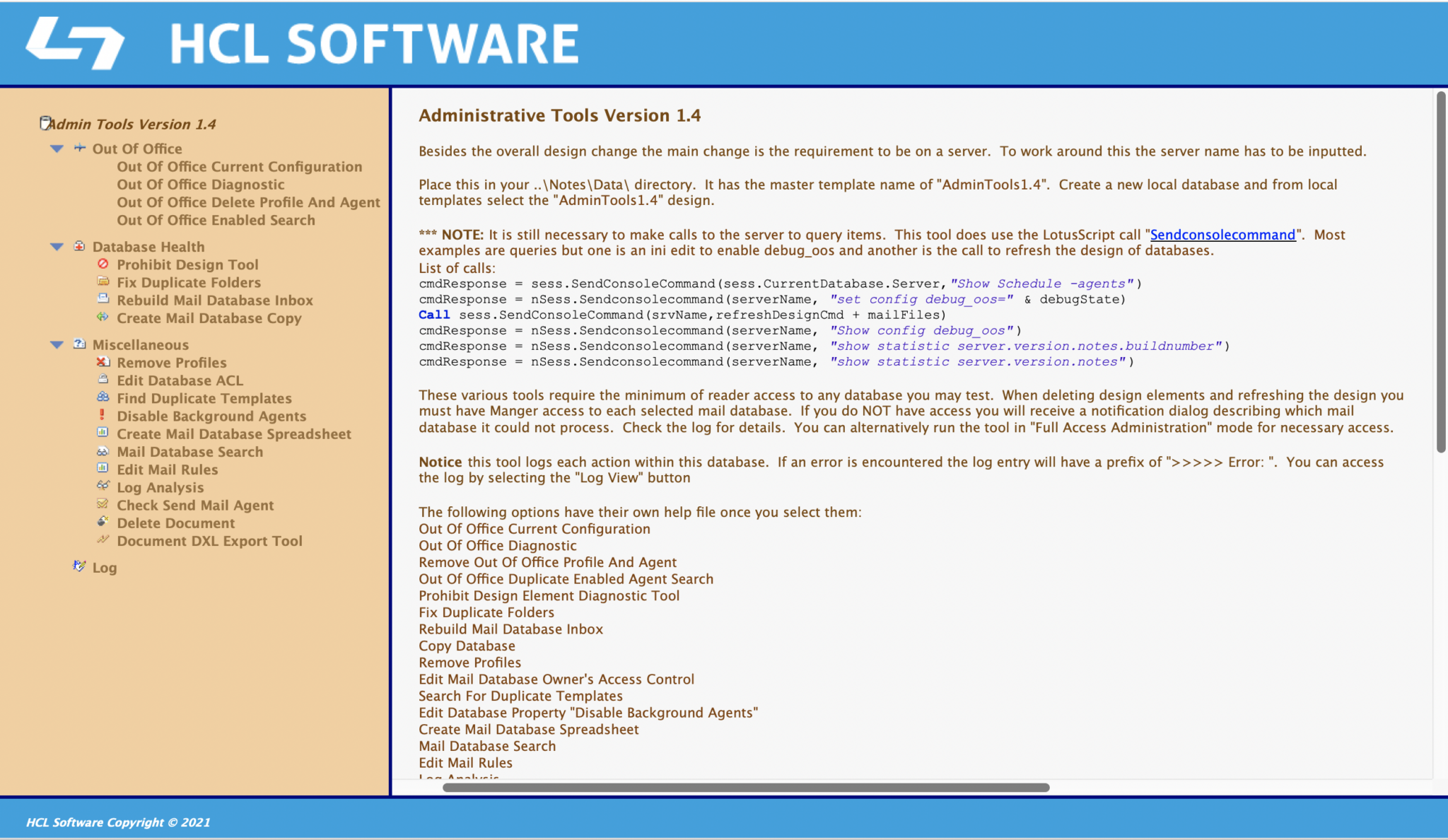Open the Log pencil icon
The image size is (1448, 840).
click(x=79, y=566)
